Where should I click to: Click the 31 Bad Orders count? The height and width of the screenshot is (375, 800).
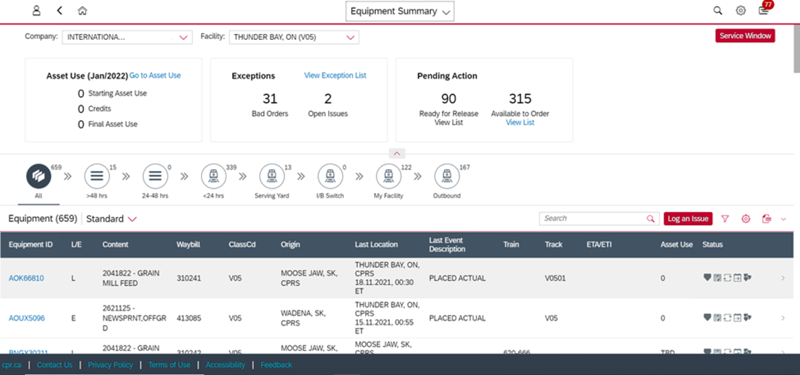click(270, 98)
